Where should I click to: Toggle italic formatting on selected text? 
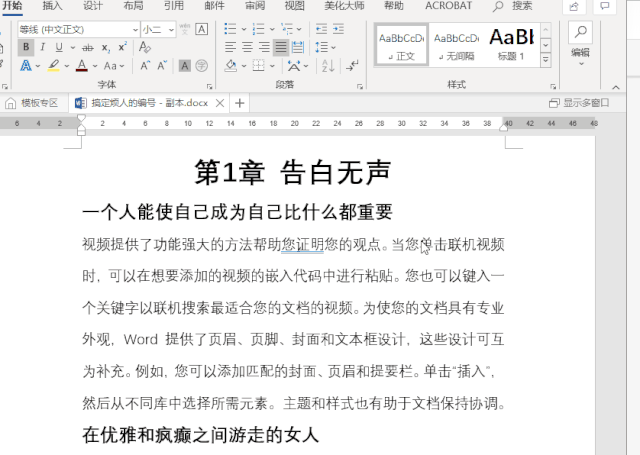coord(43,47)
